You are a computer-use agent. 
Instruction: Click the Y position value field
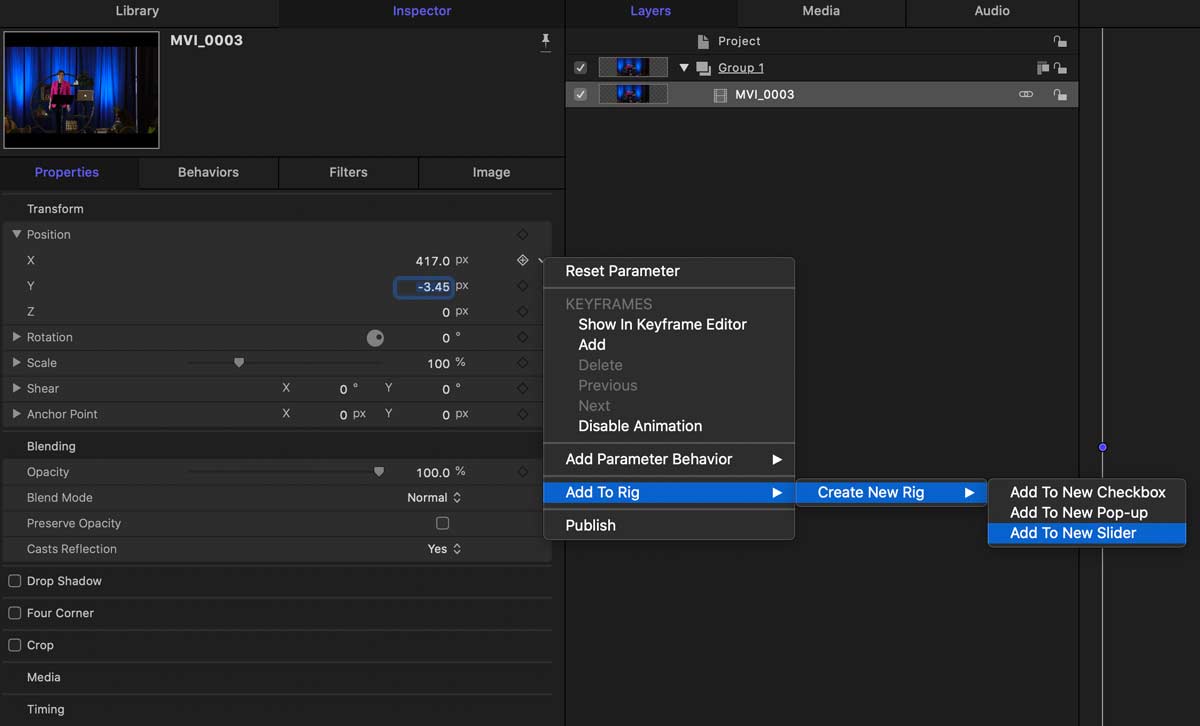(x=424, y=287)
